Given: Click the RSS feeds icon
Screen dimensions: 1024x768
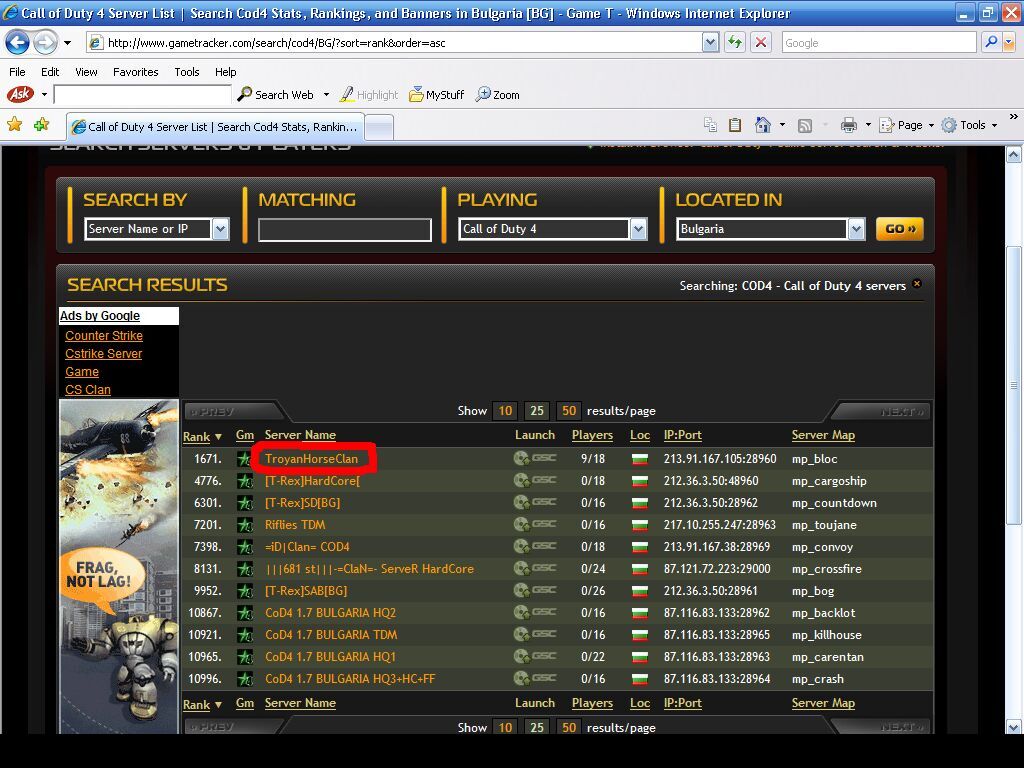Looking at the screenshot, I should [805, 125].
